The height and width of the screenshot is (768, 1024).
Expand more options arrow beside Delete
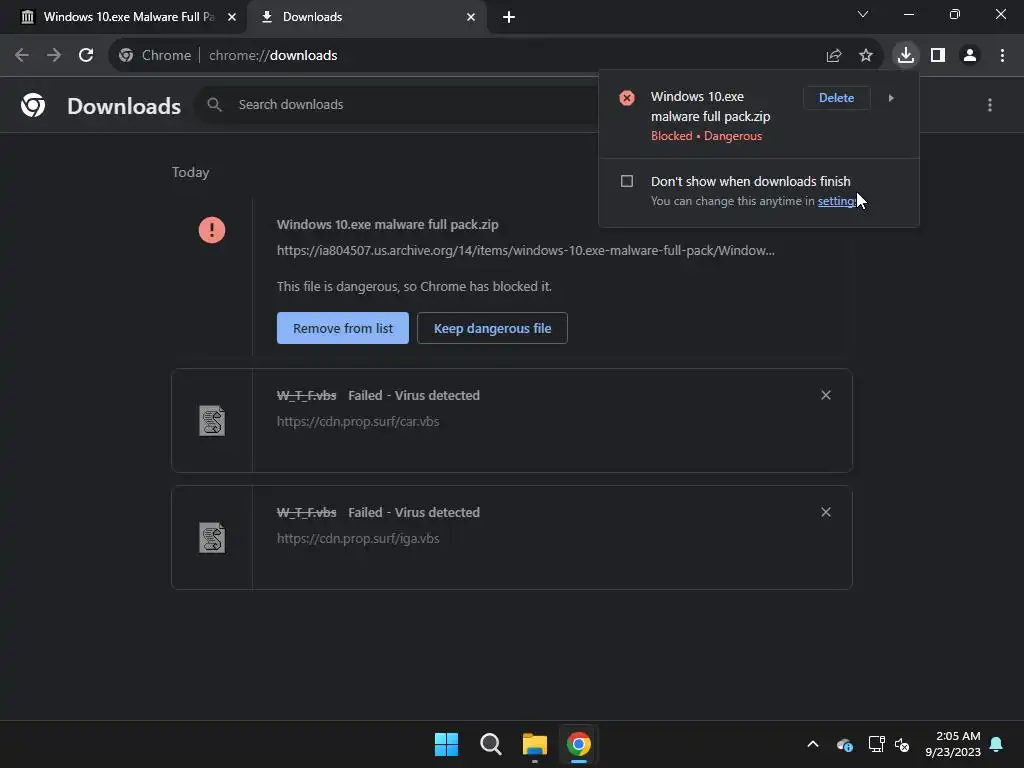pyautogui.click(x=891, y=98)
